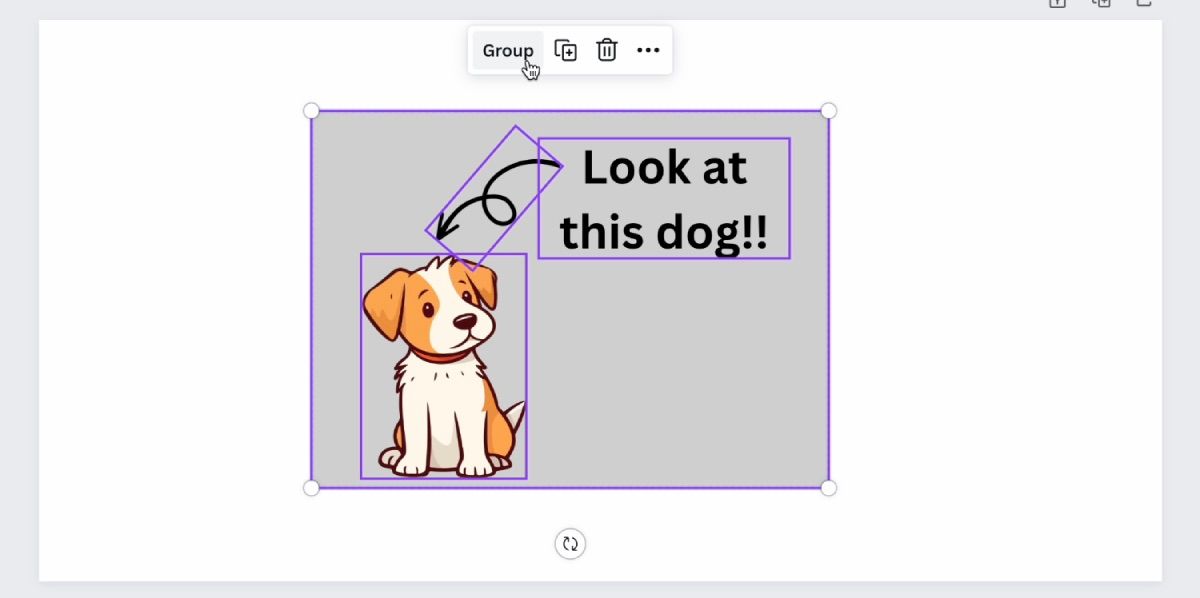Click the top-left selection handle

(312, 110)
